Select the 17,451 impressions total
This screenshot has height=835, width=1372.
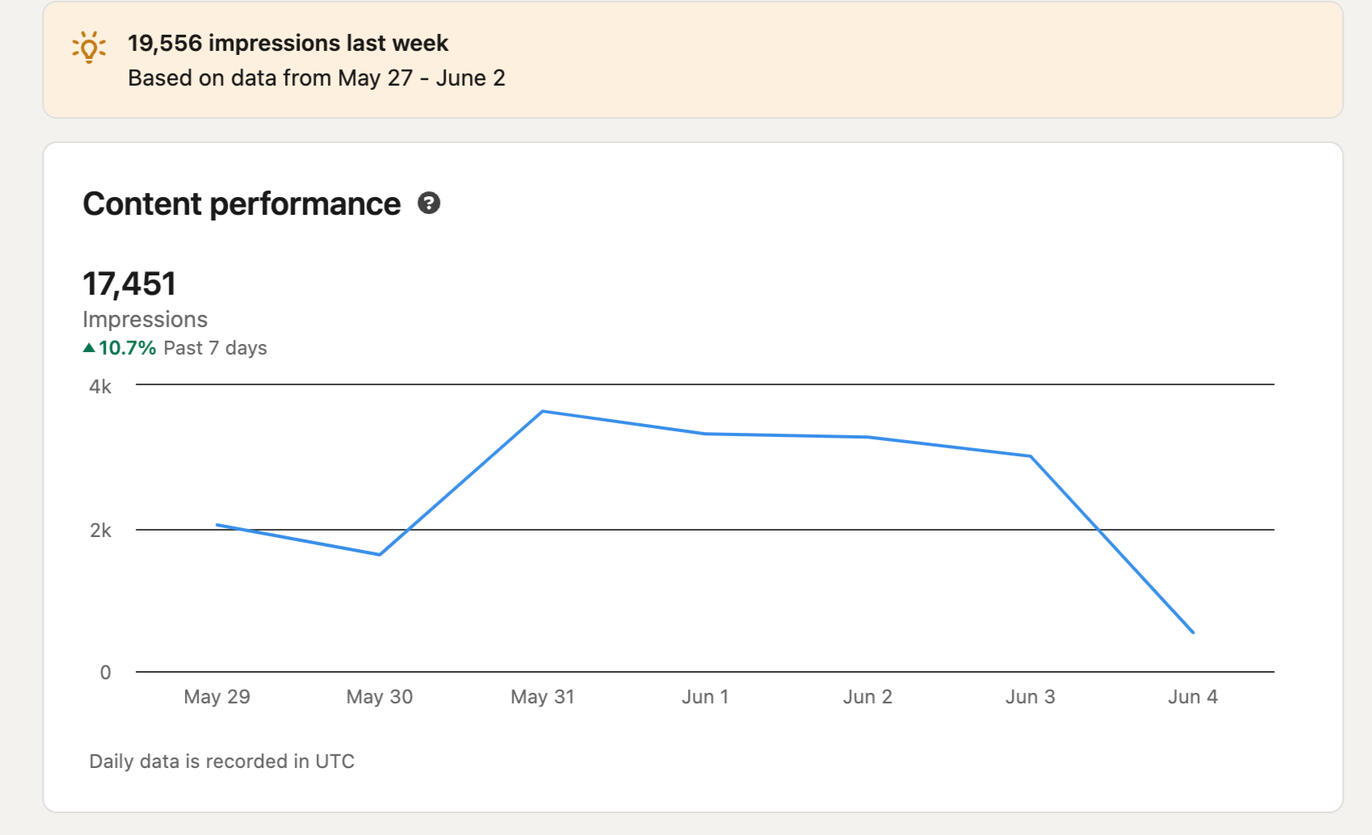pos(129,283)
